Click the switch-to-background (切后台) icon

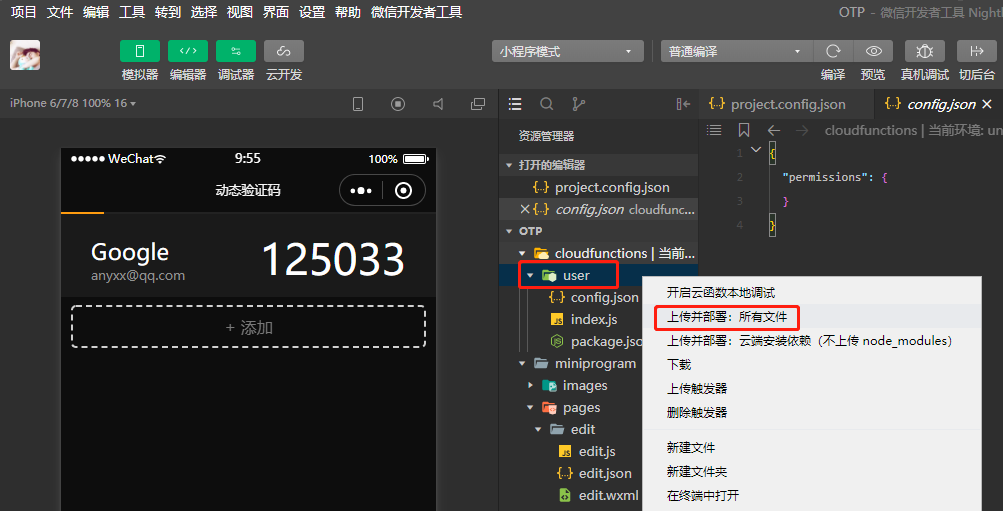coord(976,51)
